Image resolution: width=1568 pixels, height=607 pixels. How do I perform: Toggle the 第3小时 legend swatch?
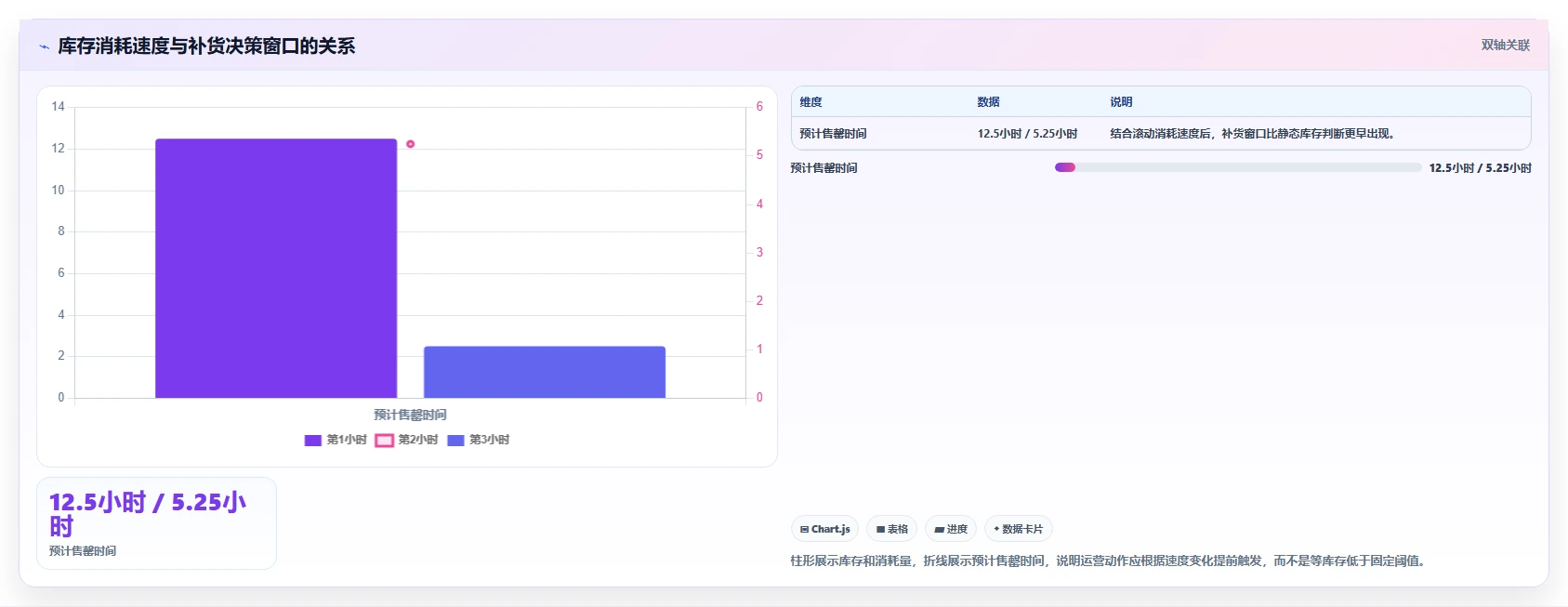(x=455, y=440)
